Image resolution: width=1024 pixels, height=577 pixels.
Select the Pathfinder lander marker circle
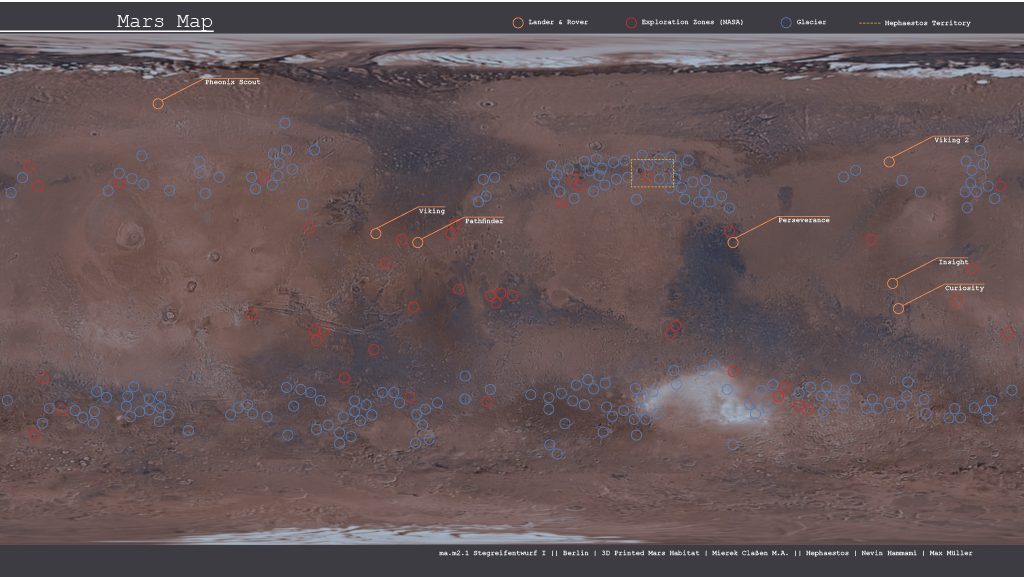[x=418, y=242]
